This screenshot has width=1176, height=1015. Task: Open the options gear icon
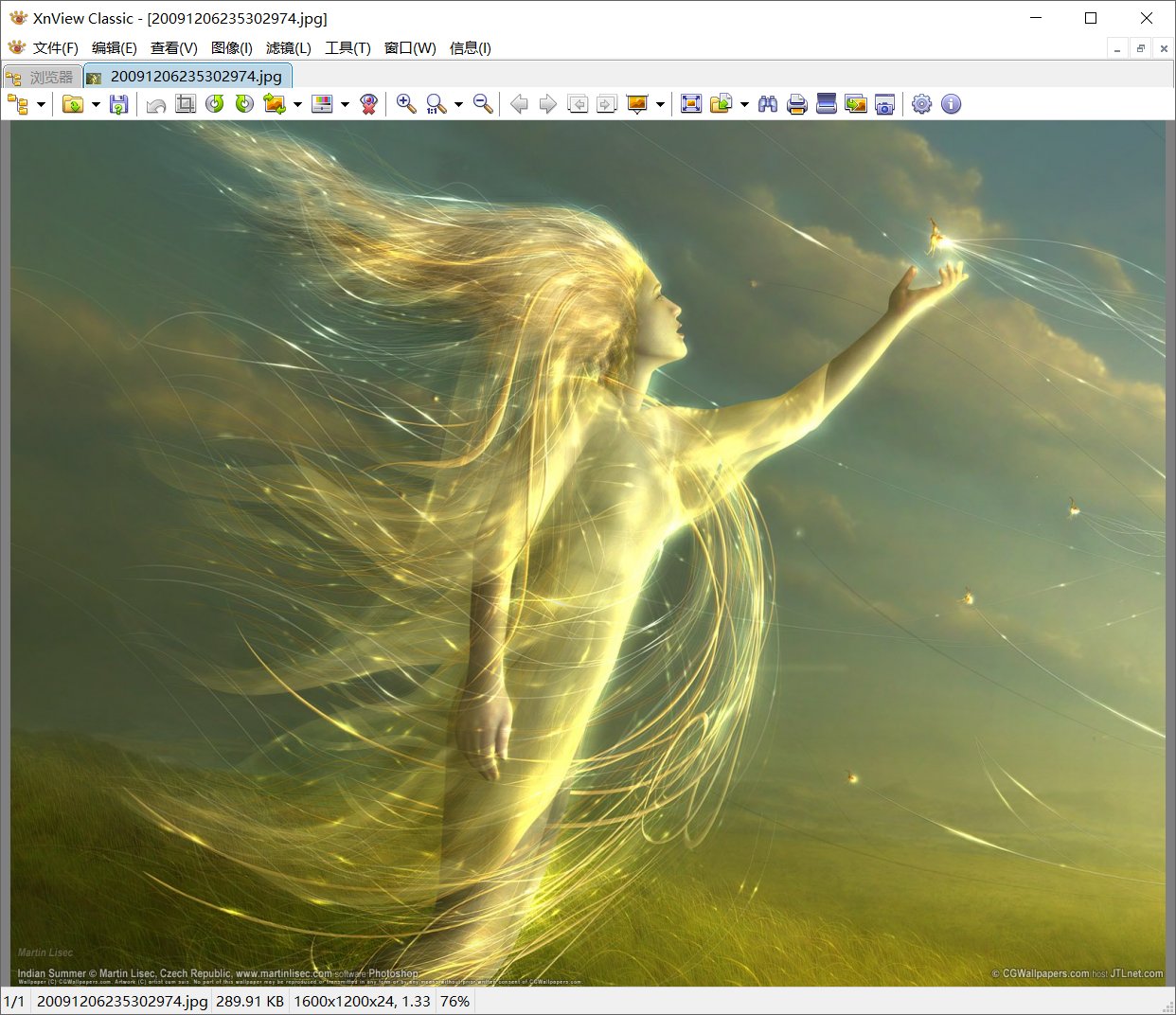tap(922, 104)
